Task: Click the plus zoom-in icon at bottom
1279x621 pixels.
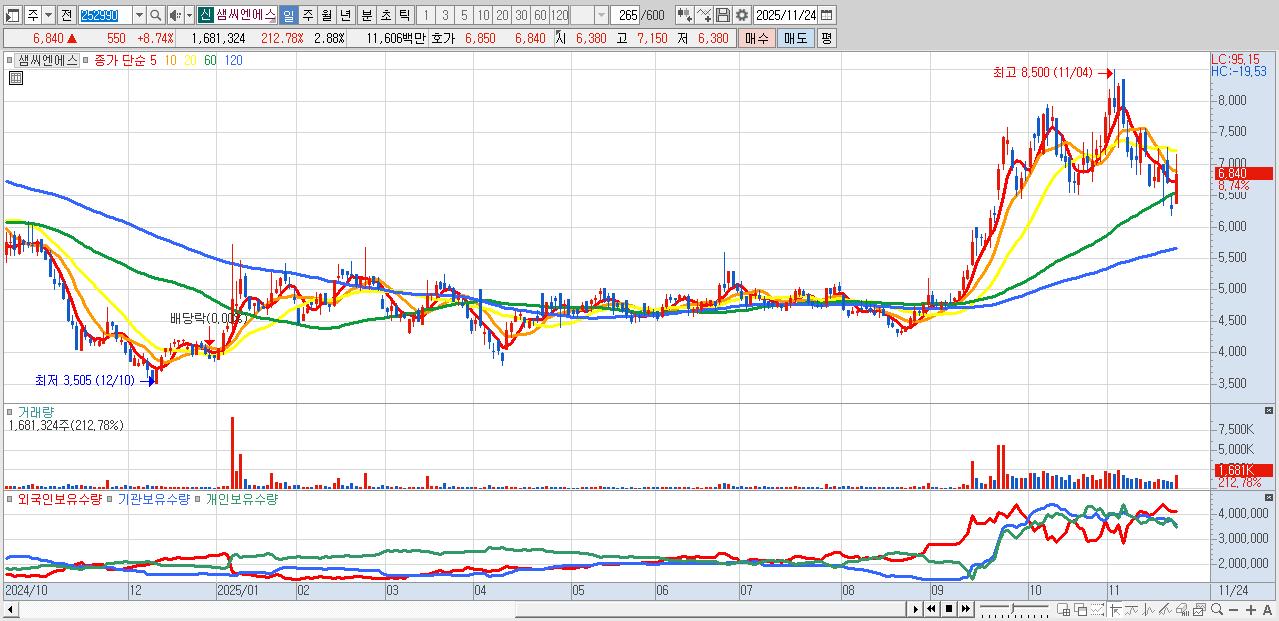Action: (x=1251, y=609)
